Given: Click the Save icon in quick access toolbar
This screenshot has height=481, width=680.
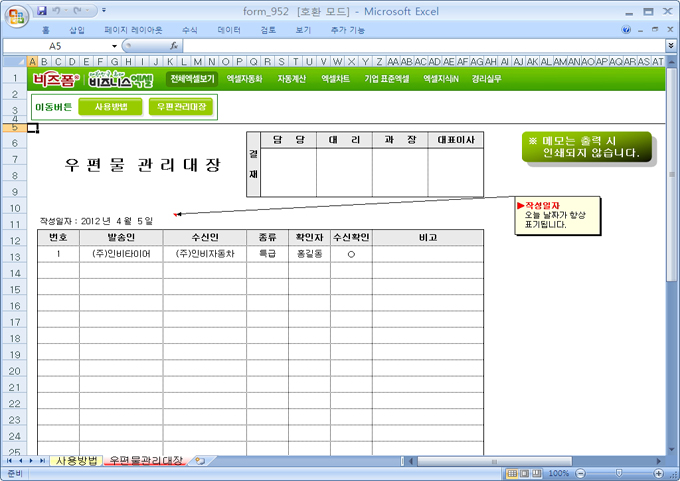Looking at the screenshot, I should (42, 10).
